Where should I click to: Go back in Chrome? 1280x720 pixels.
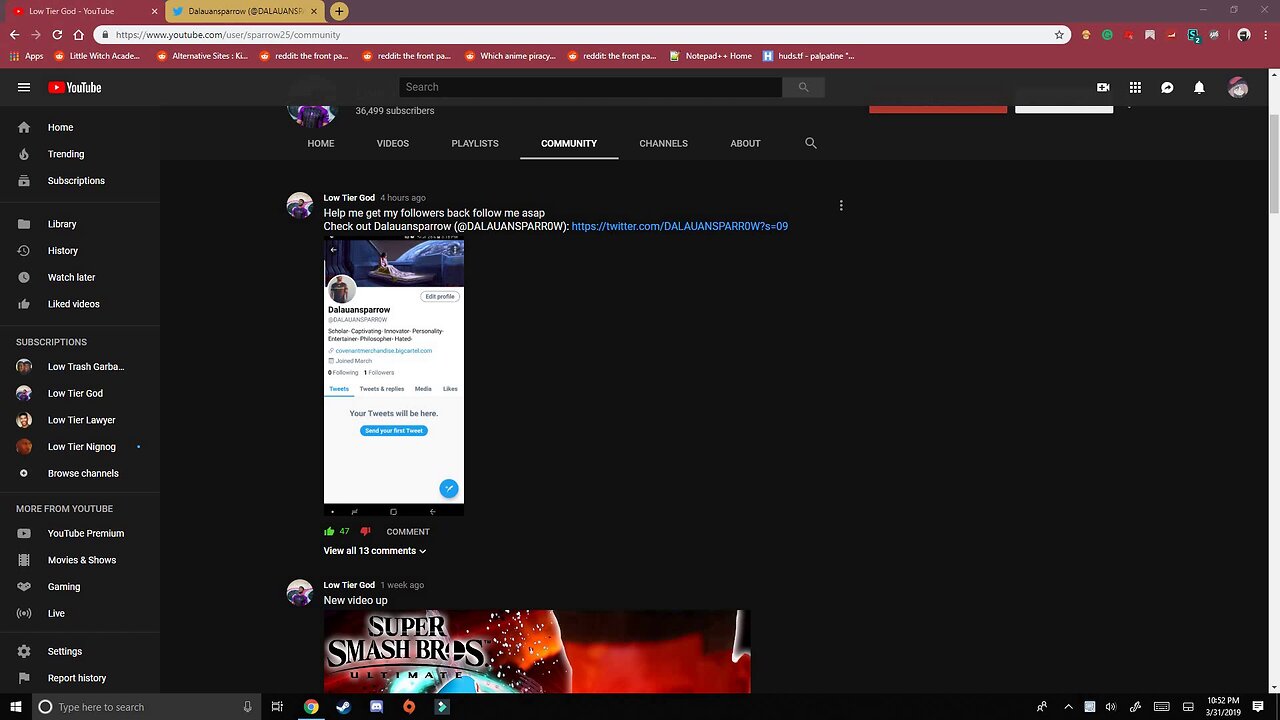(14, 34)
